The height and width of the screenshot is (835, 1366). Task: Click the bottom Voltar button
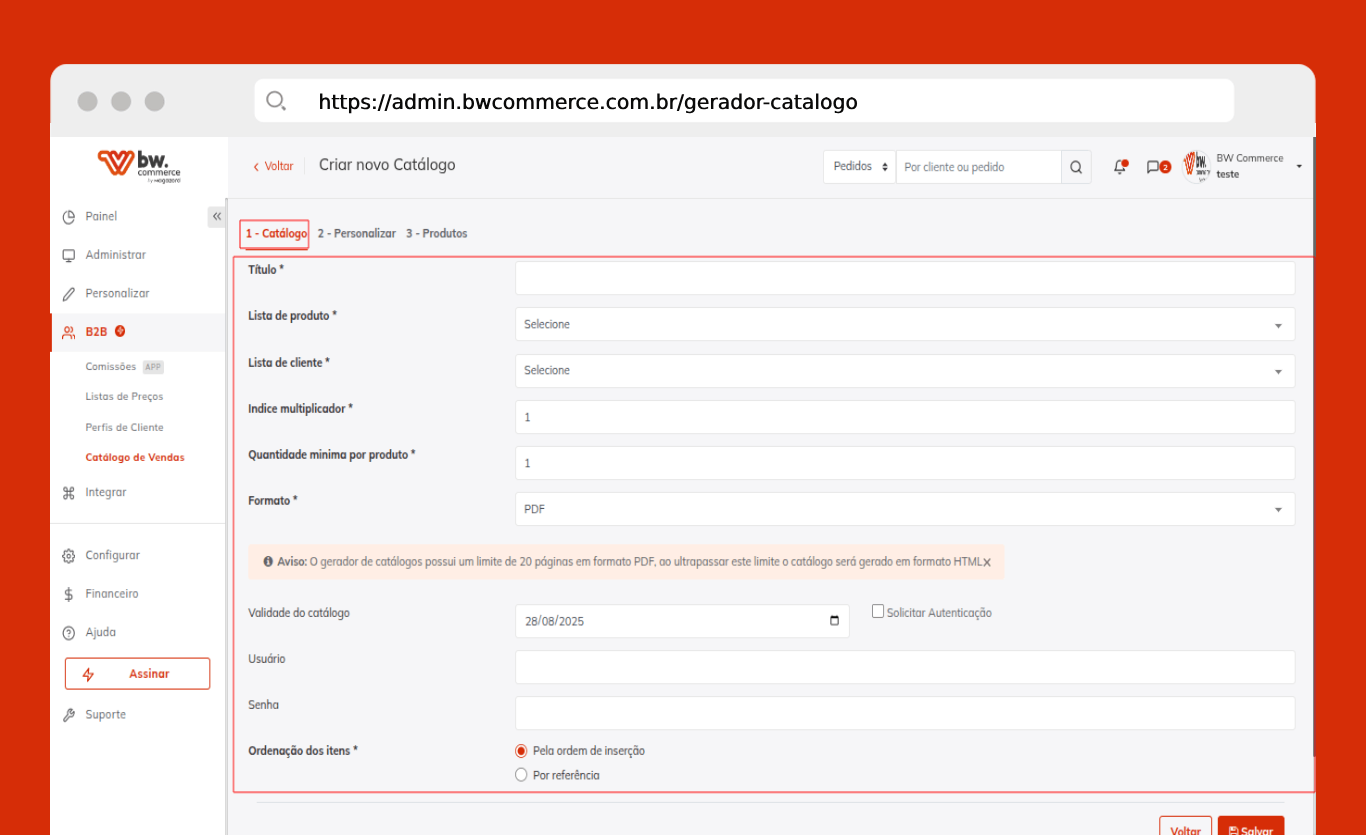click(1185, 826)
